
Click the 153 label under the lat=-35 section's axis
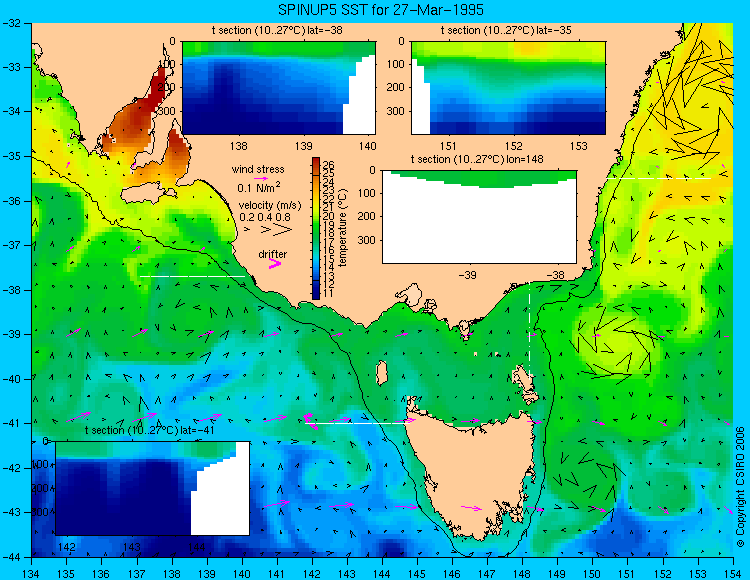tap(579, 146)
